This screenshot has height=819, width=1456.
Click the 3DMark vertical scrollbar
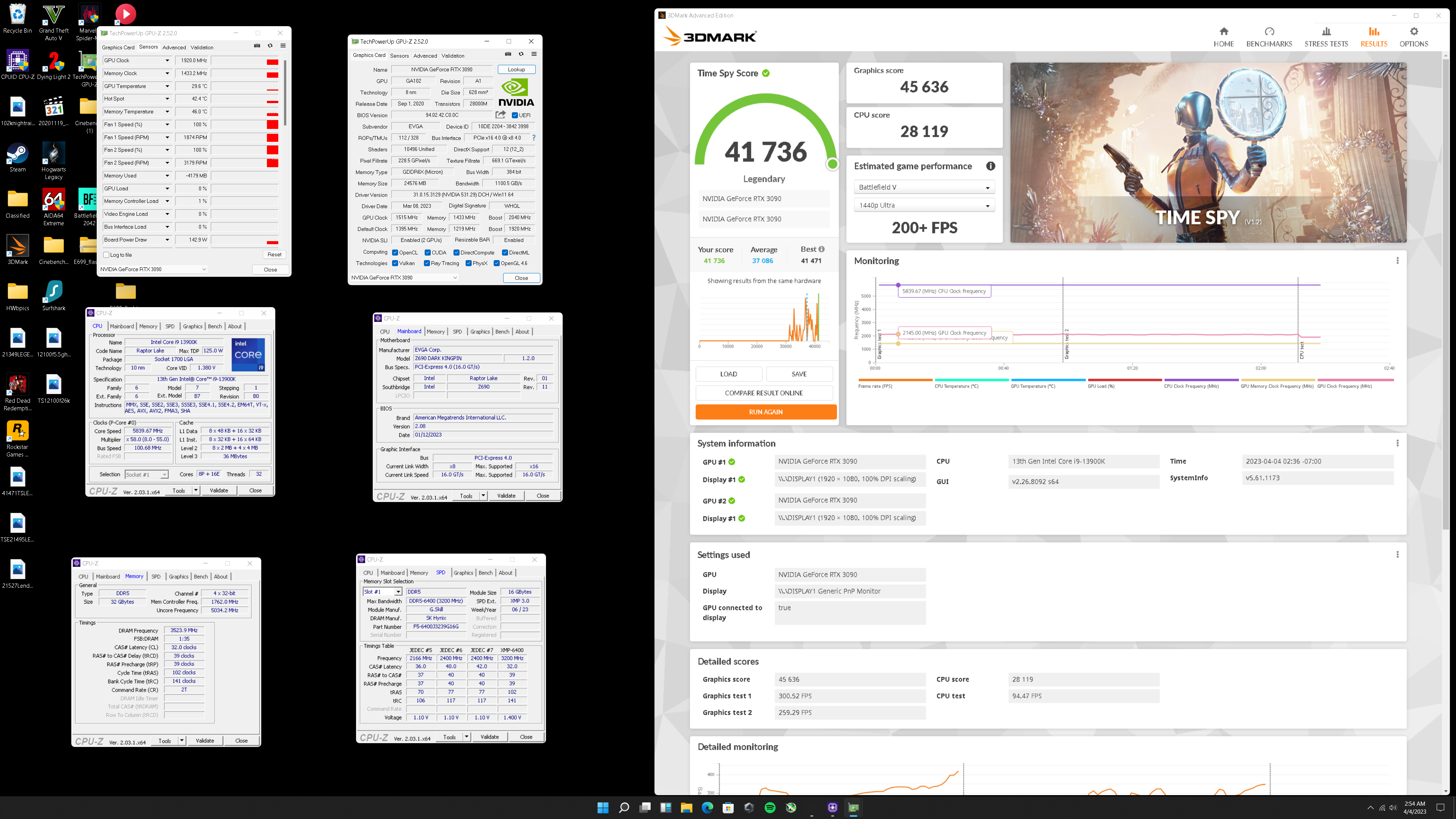[1446, 294]
